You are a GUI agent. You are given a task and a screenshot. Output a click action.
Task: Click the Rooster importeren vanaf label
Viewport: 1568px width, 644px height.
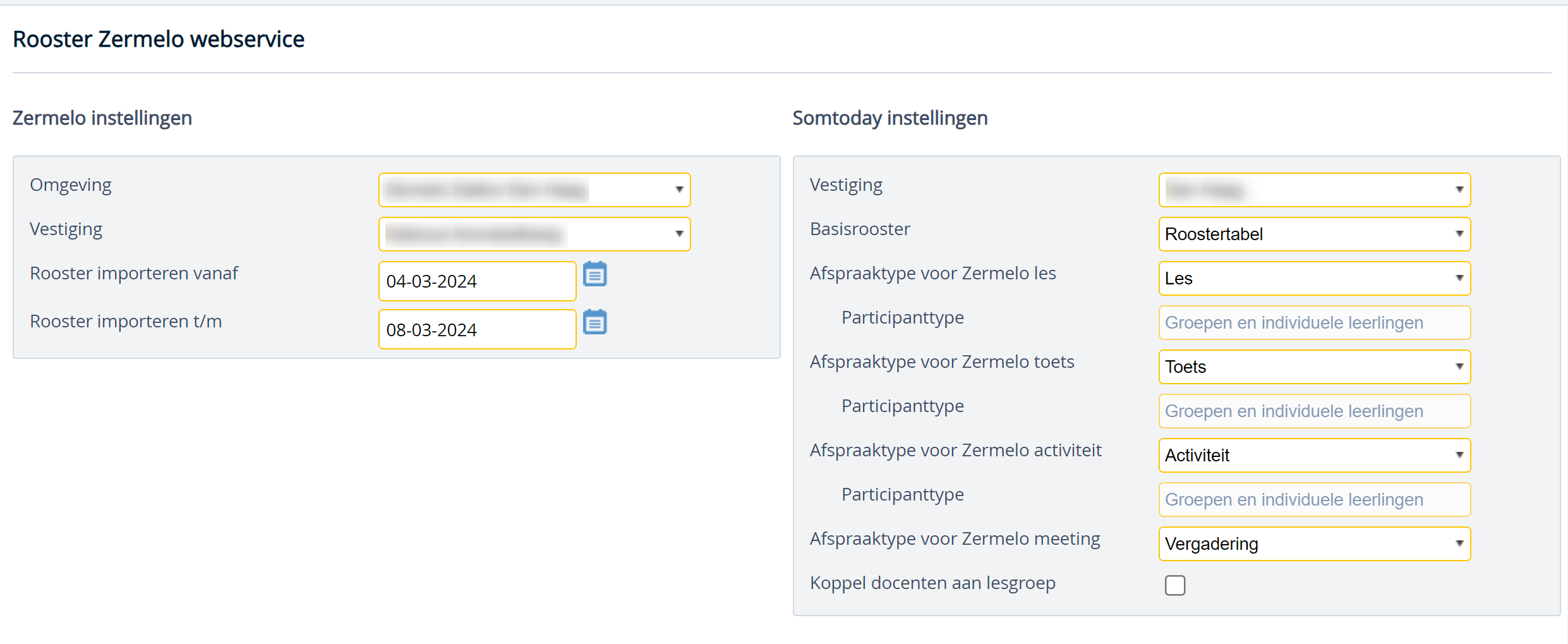(x=134, y=273)
